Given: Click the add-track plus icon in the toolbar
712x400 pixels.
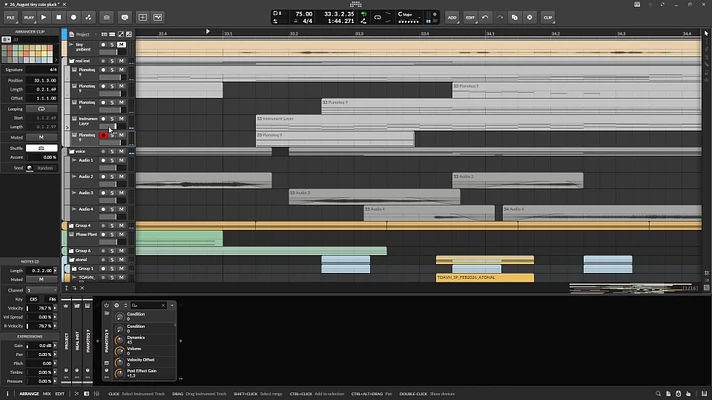Looking at the screenshot, I should 143,17.
